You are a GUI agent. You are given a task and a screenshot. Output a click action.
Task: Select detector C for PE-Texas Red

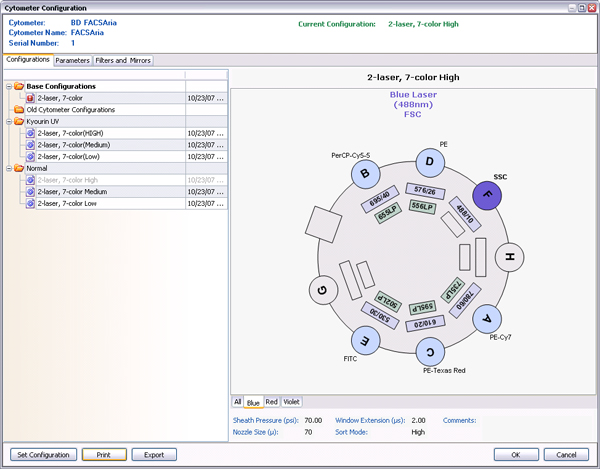[x=430, y=351]
